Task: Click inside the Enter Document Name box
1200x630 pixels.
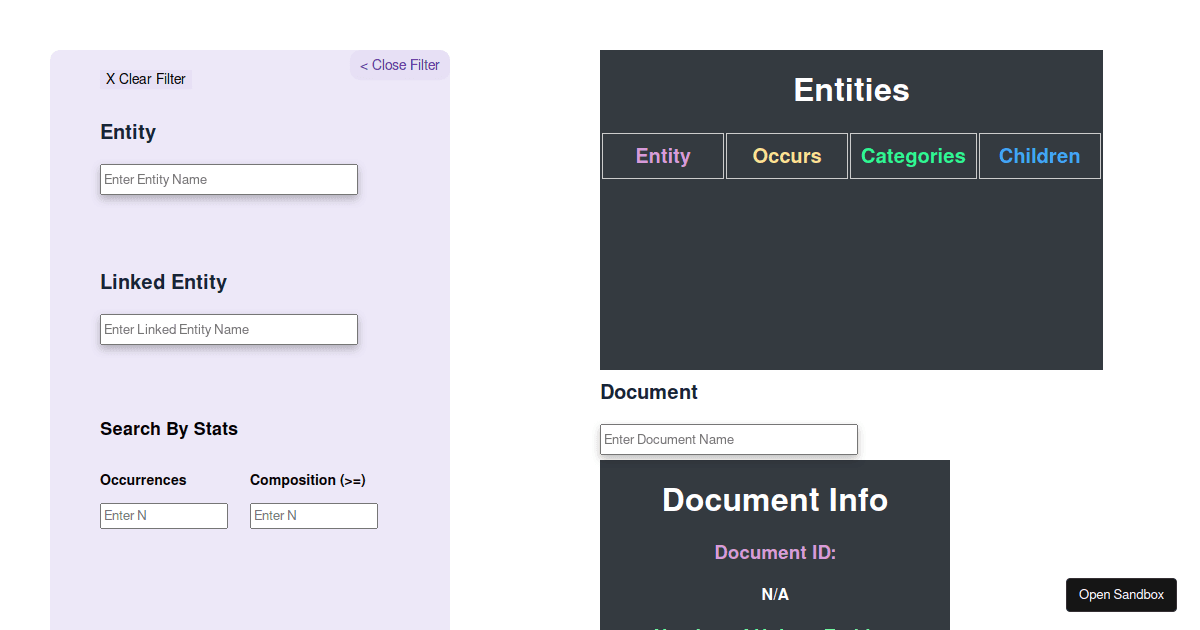Action: pos(728,439)
